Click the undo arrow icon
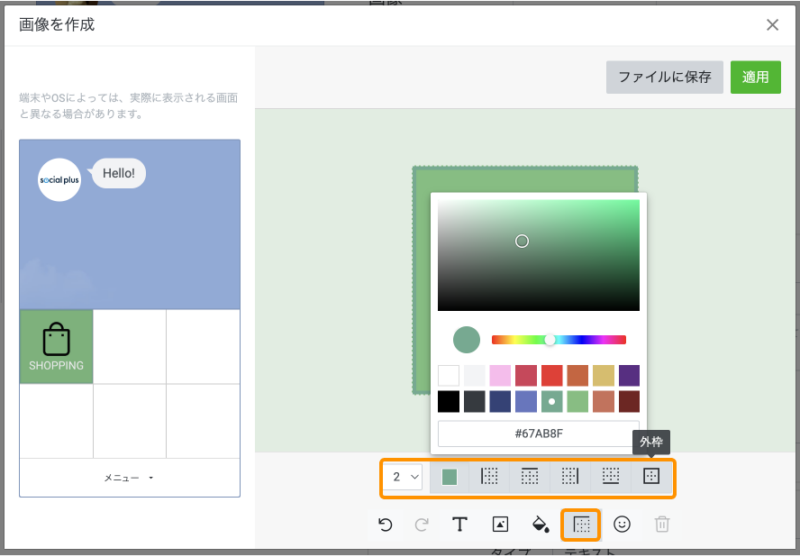This screenshot has height=557, width=800. point(385,524)
